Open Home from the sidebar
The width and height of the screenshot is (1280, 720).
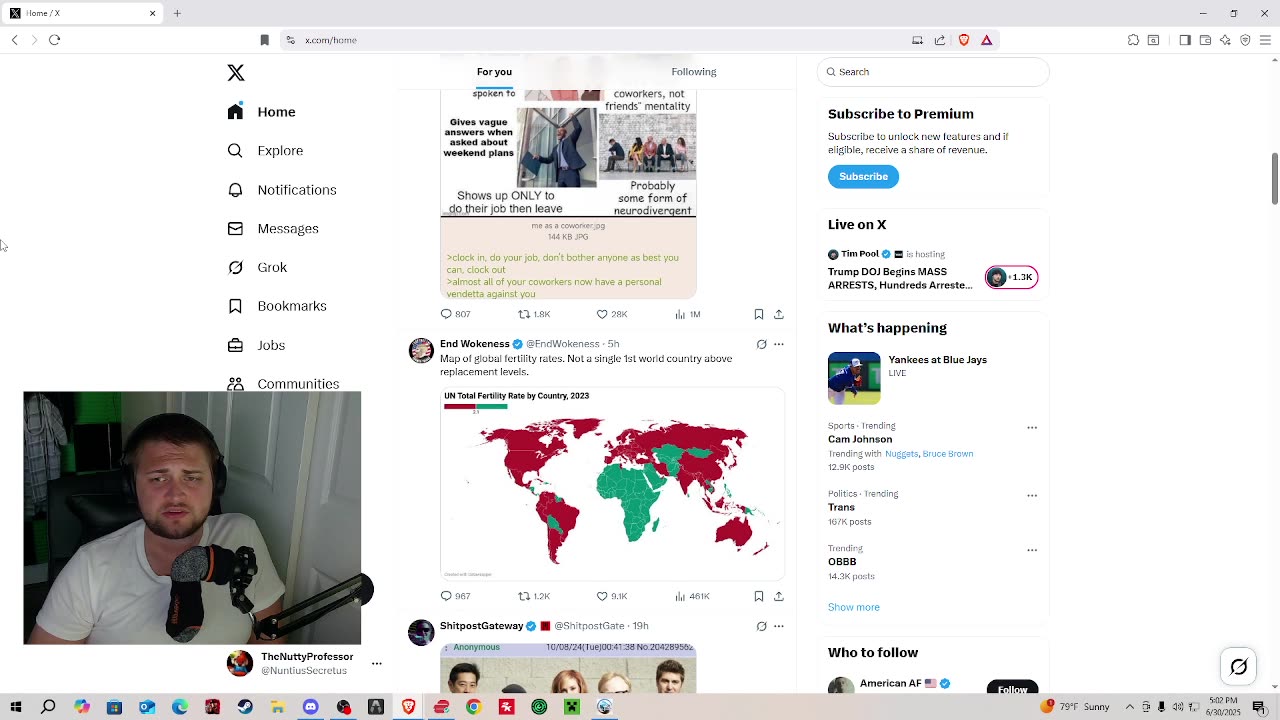click(262, 112)
